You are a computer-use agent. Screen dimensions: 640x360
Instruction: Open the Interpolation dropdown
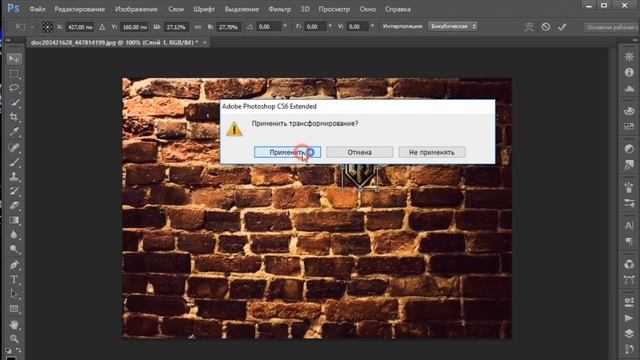[x=453, y=27]
